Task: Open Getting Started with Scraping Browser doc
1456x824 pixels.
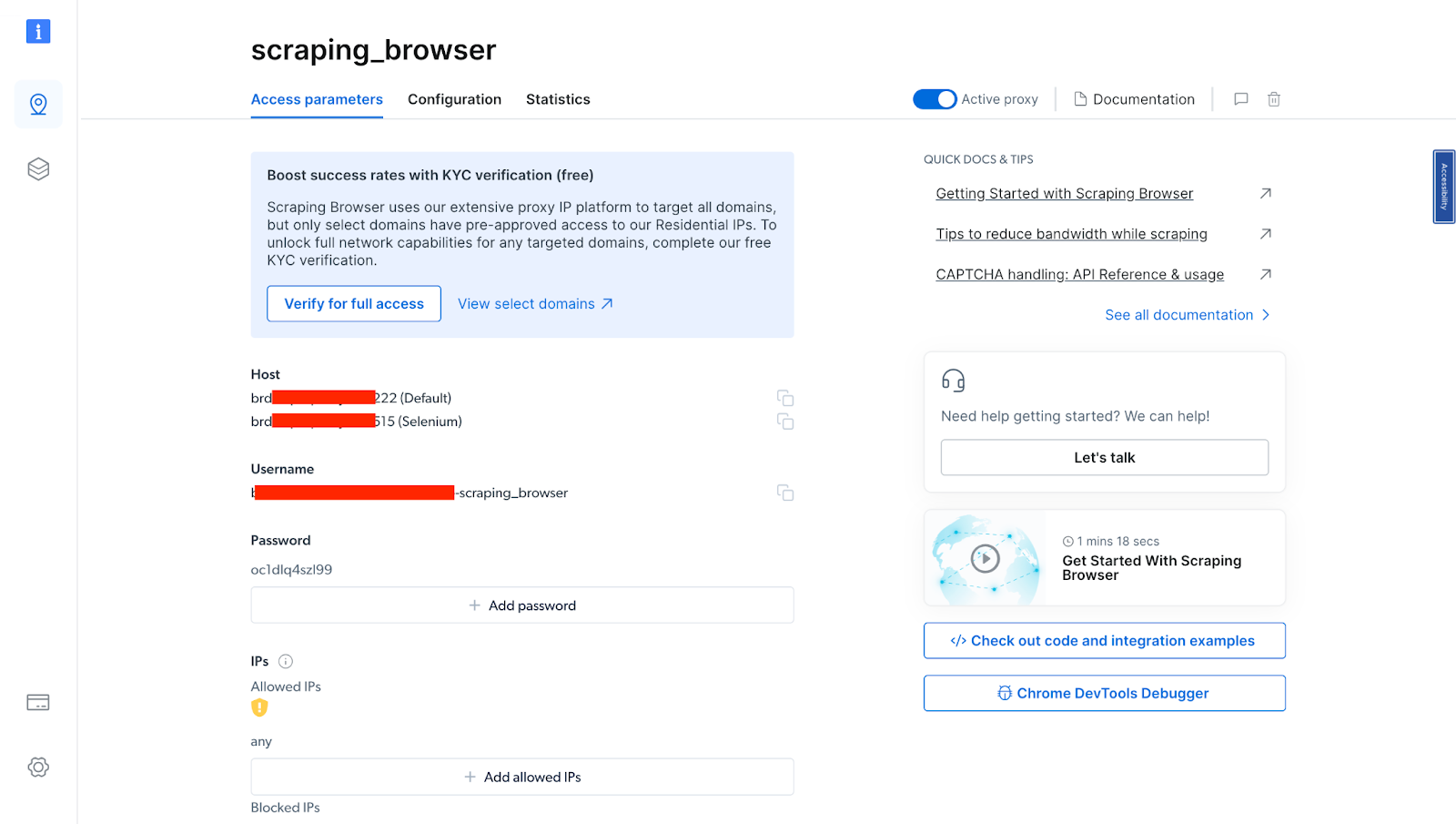Action: pyautogui.click(x=1064, y=194)
